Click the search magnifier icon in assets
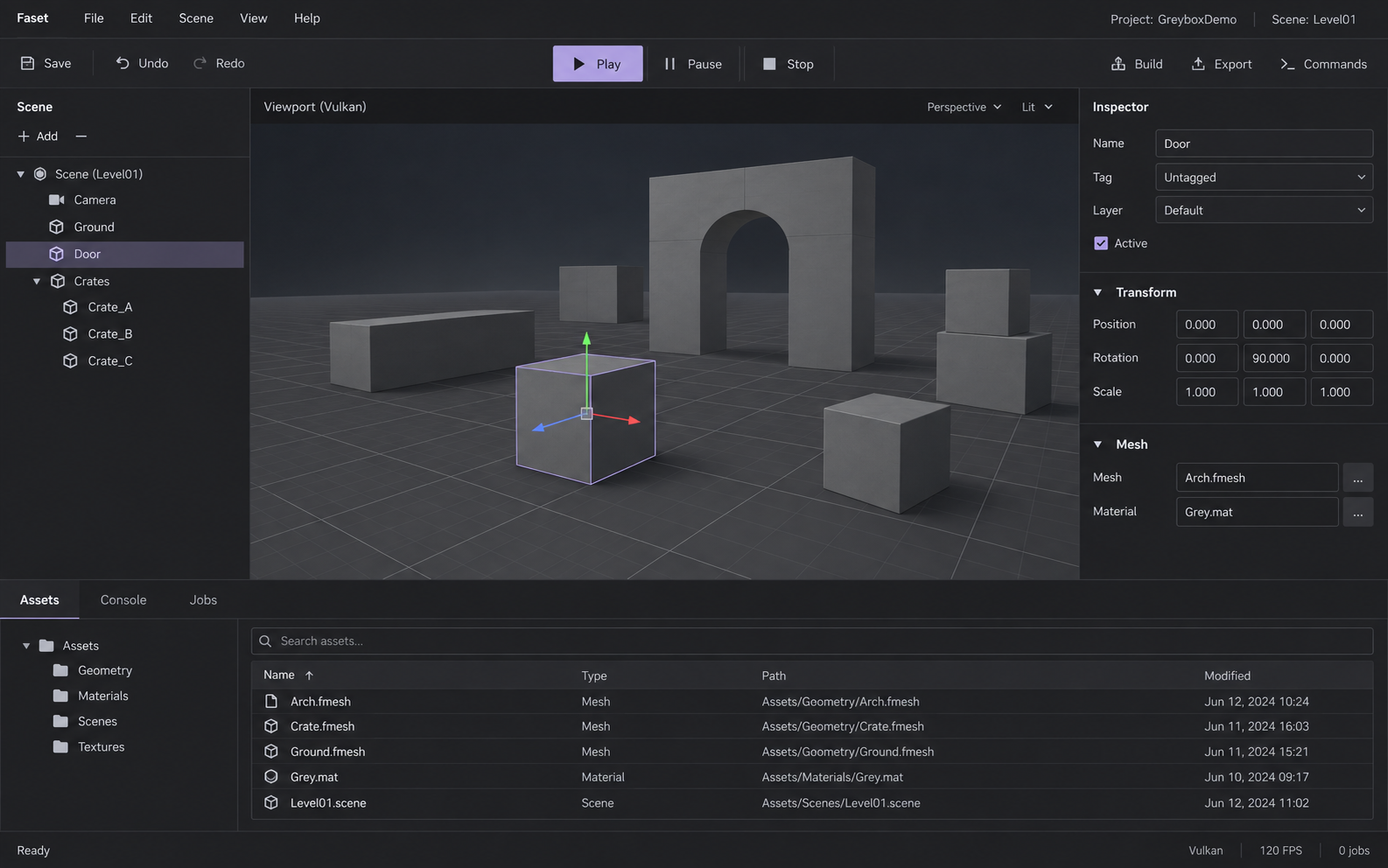The height and width of the screenshot is (868, 1388). 265,641
